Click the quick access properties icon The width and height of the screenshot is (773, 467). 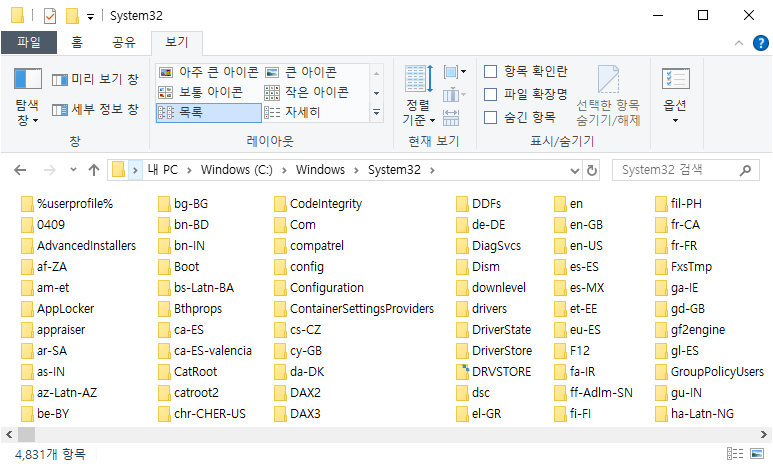(50, 16)
